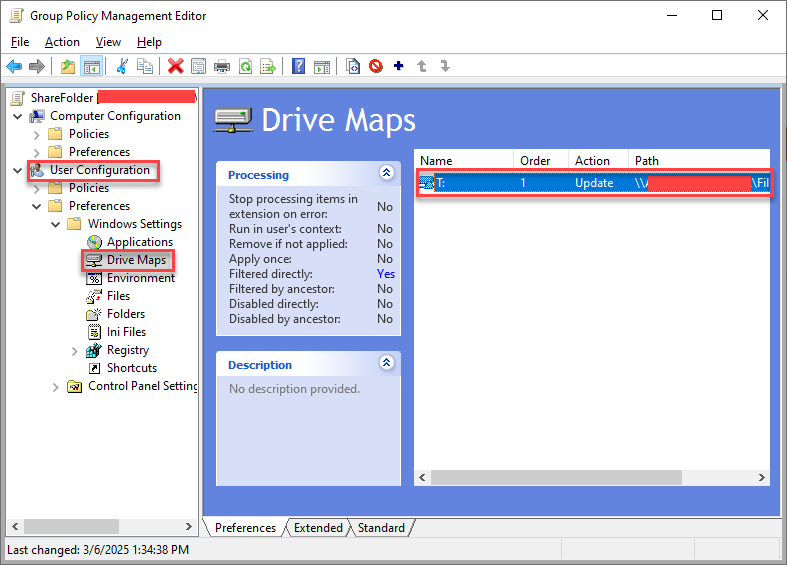Select the Ini Files tree item
Screen dimensions: 787x565
pyautogui.click(x=126, y=332)
